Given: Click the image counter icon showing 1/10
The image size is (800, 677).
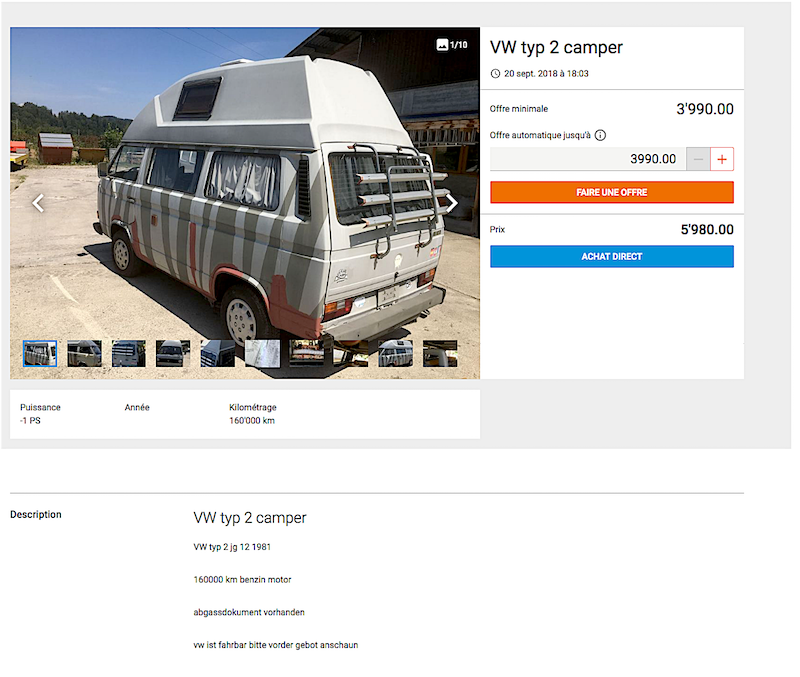Looking at the screenshot, I should click(442, 45).
